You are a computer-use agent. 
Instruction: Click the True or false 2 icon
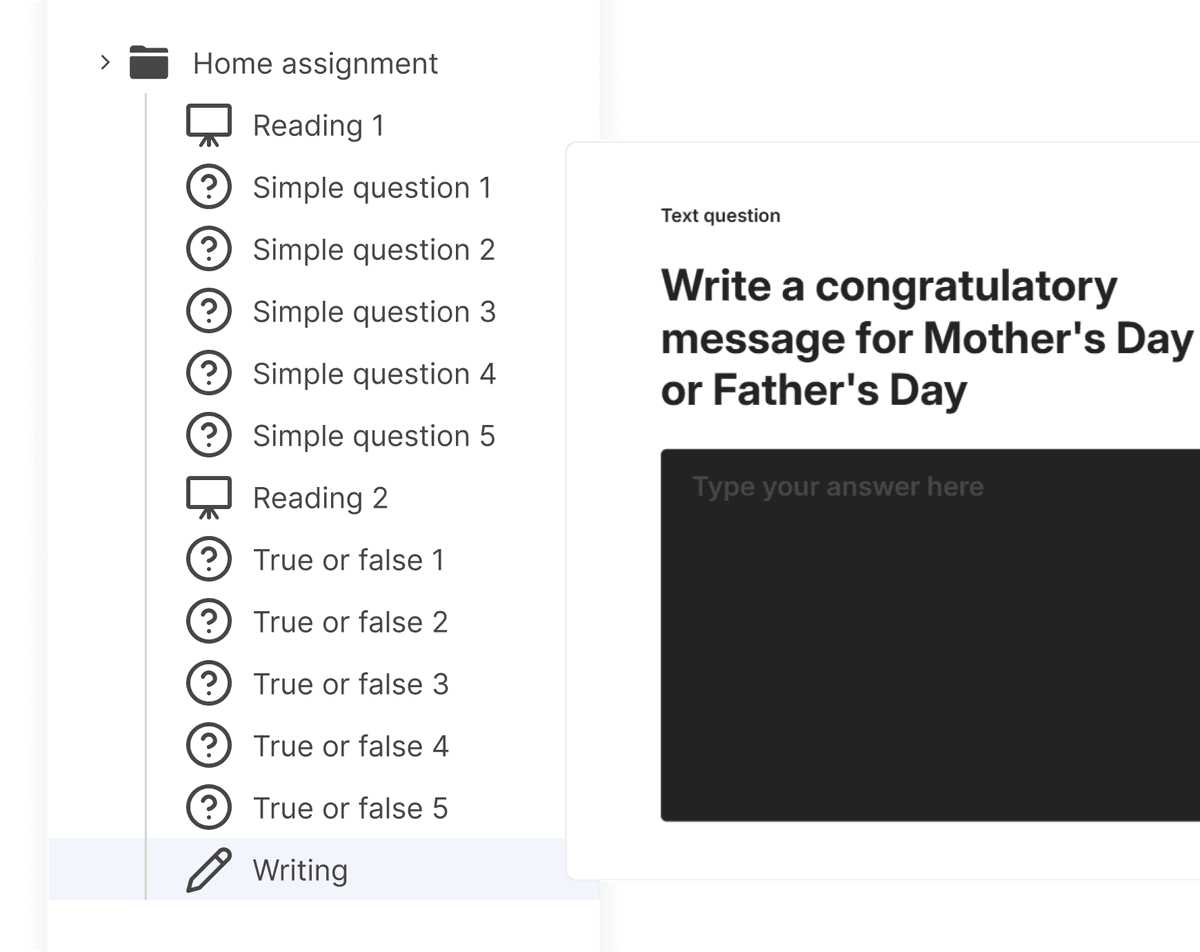(x=209, y=622)
